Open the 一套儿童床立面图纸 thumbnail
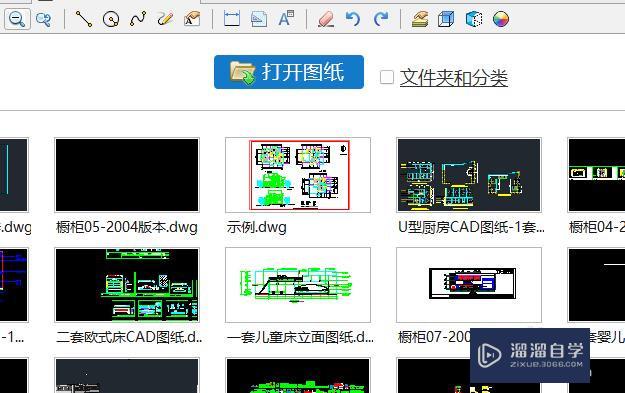Viewport: 625px width, 393px height. [x=298, y=285]
